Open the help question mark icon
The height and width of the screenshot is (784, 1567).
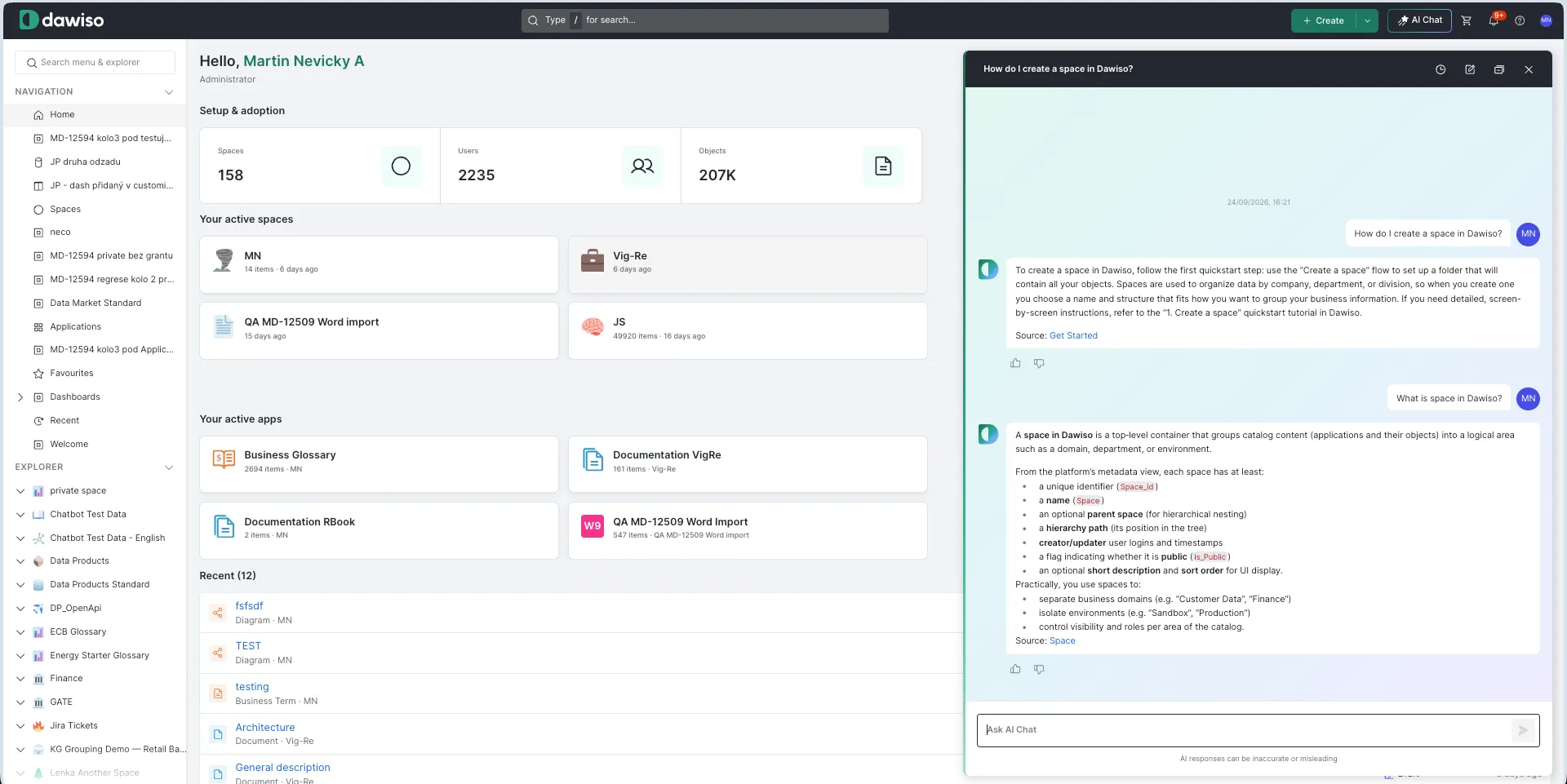[1520, 20]
